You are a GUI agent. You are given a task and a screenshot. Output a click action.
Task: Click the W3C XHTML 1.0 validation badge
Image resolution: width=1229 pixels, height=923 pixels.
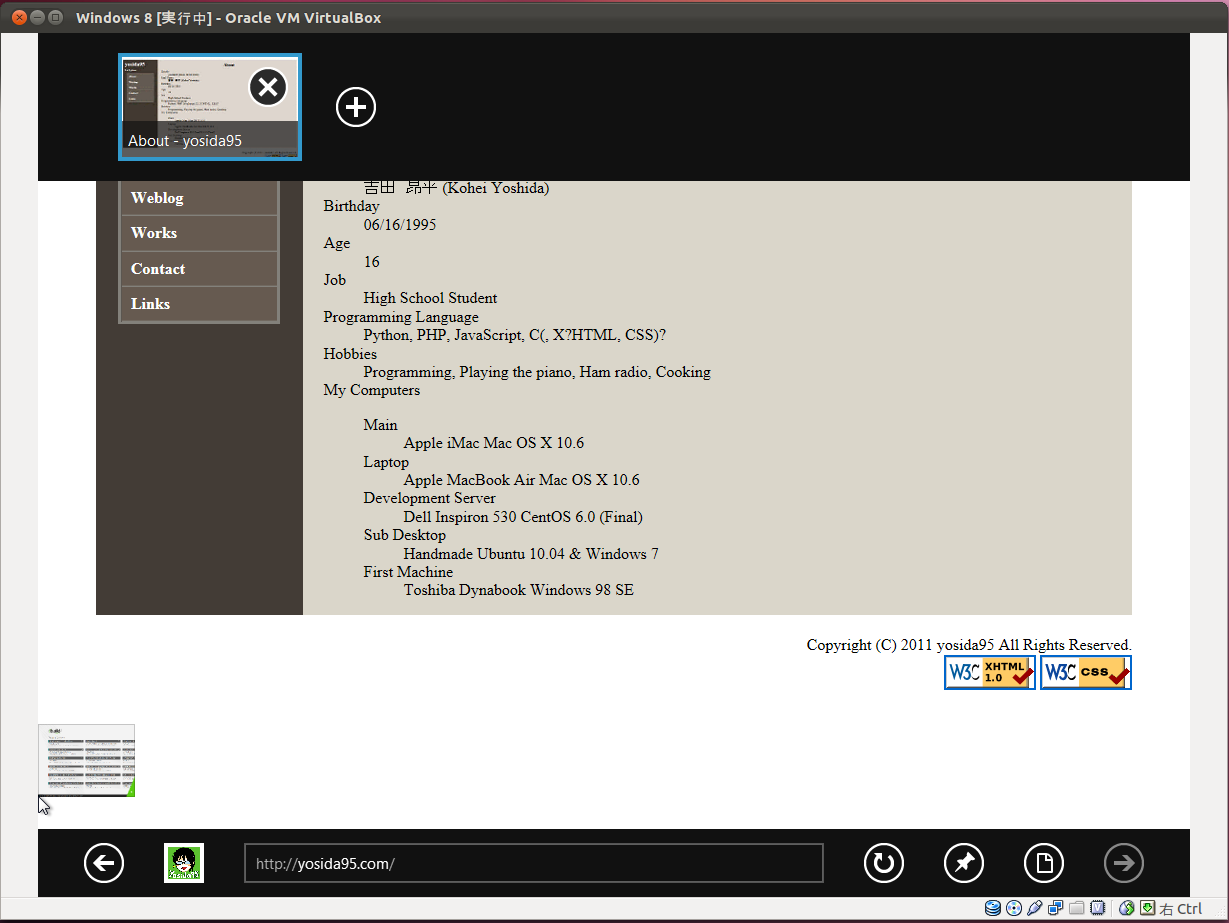pos(989,673)
